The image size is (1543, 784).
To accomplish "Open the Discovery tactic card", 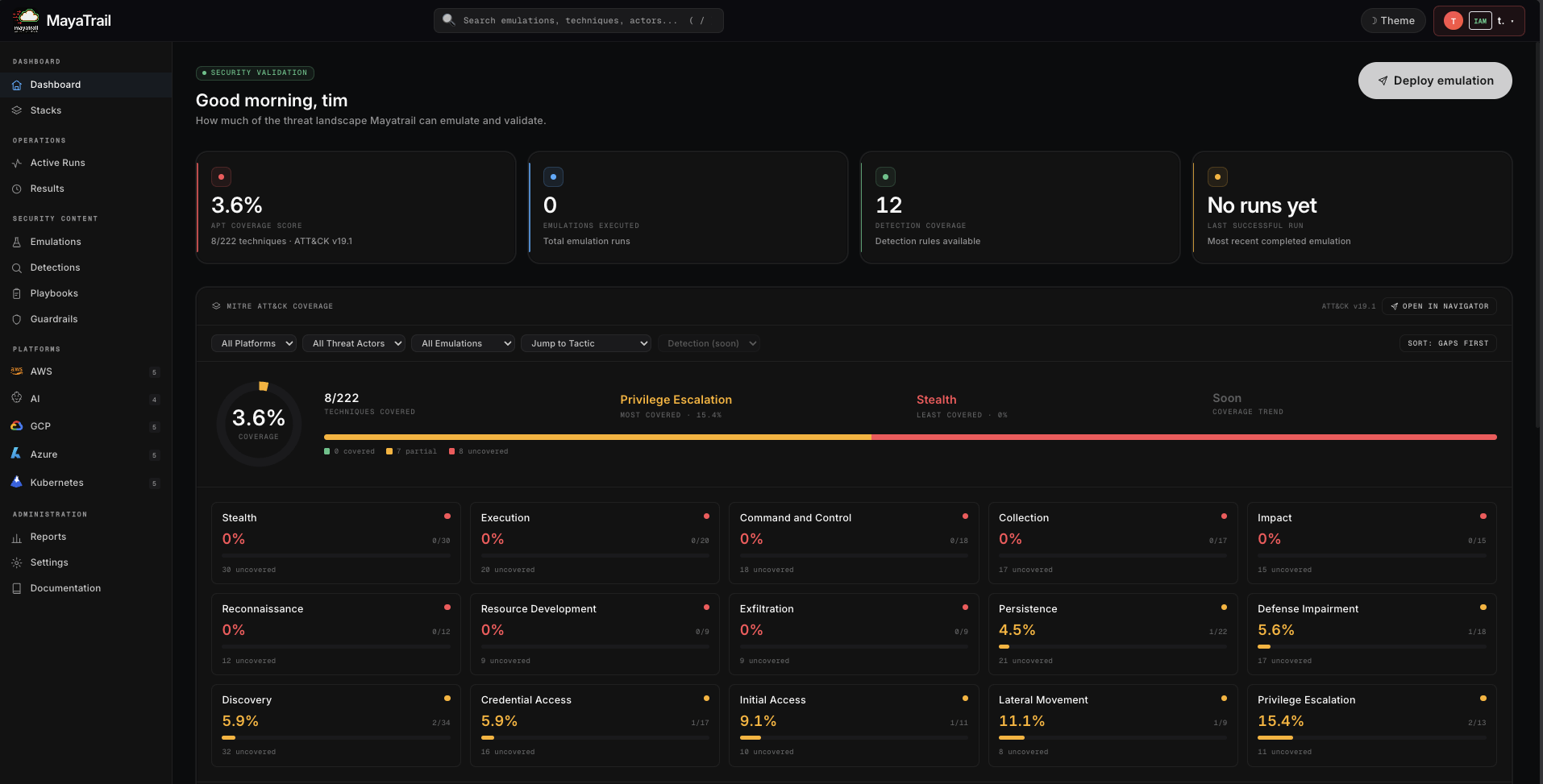I will pos(336,725).
